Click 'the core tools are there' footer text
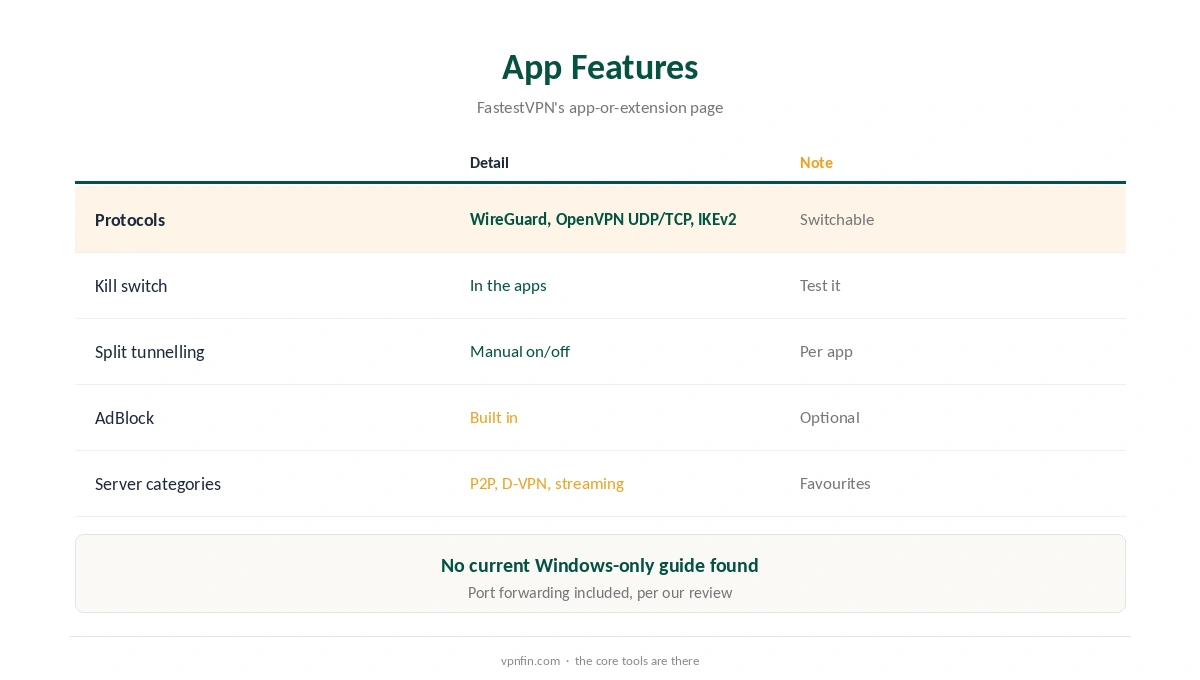This screenshot has height=680, width=1200. [x=637, y=661]
